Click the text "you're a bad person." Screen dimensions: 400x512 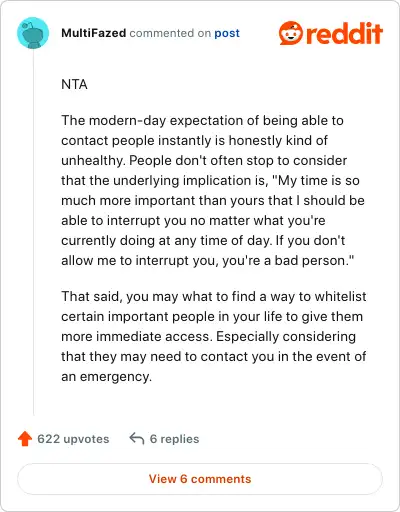pos(288,260)
